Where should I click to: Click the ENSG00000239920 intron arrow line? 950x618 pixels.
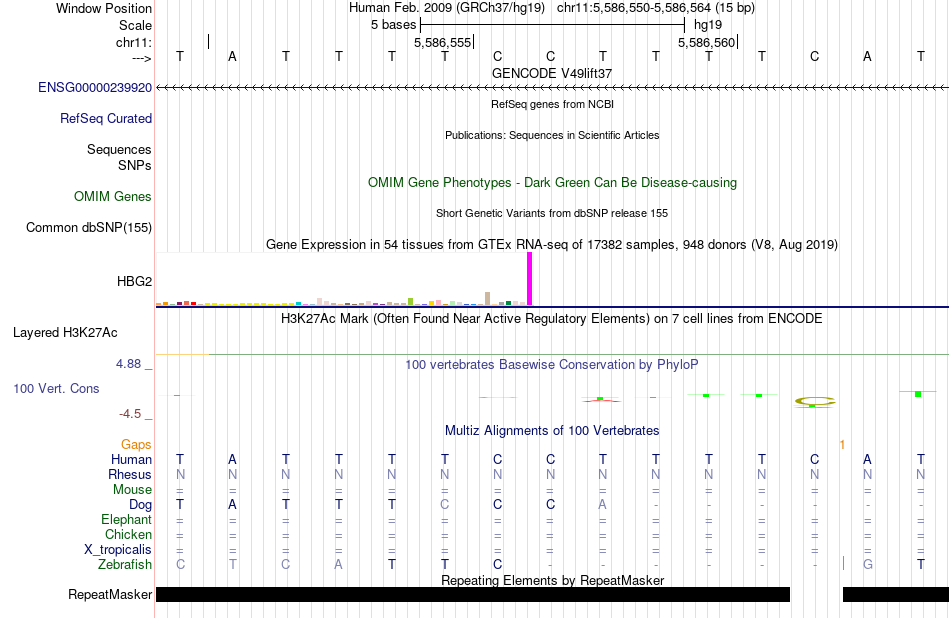click(x=552, y=88)
